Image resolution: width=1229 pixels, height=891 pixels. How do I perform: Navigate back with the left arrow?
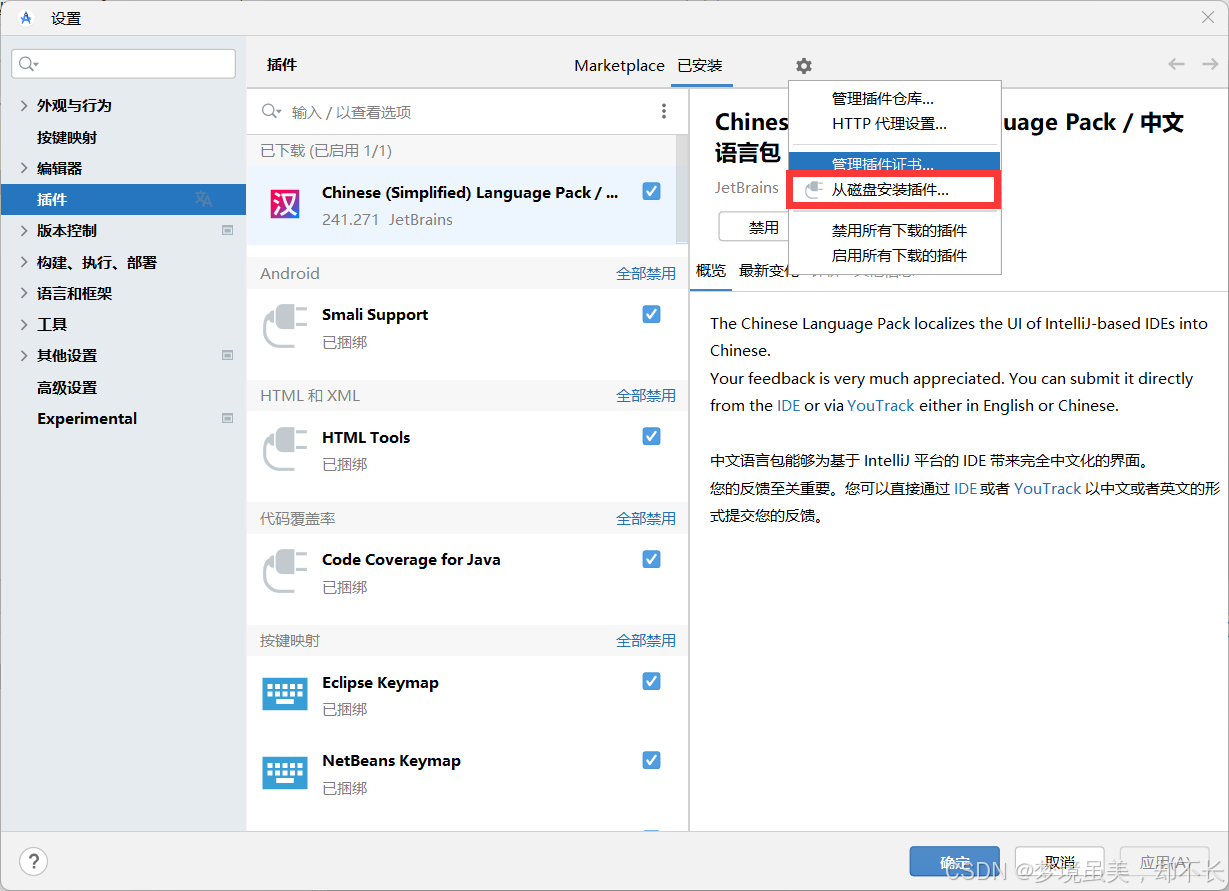pos(1177,64)
